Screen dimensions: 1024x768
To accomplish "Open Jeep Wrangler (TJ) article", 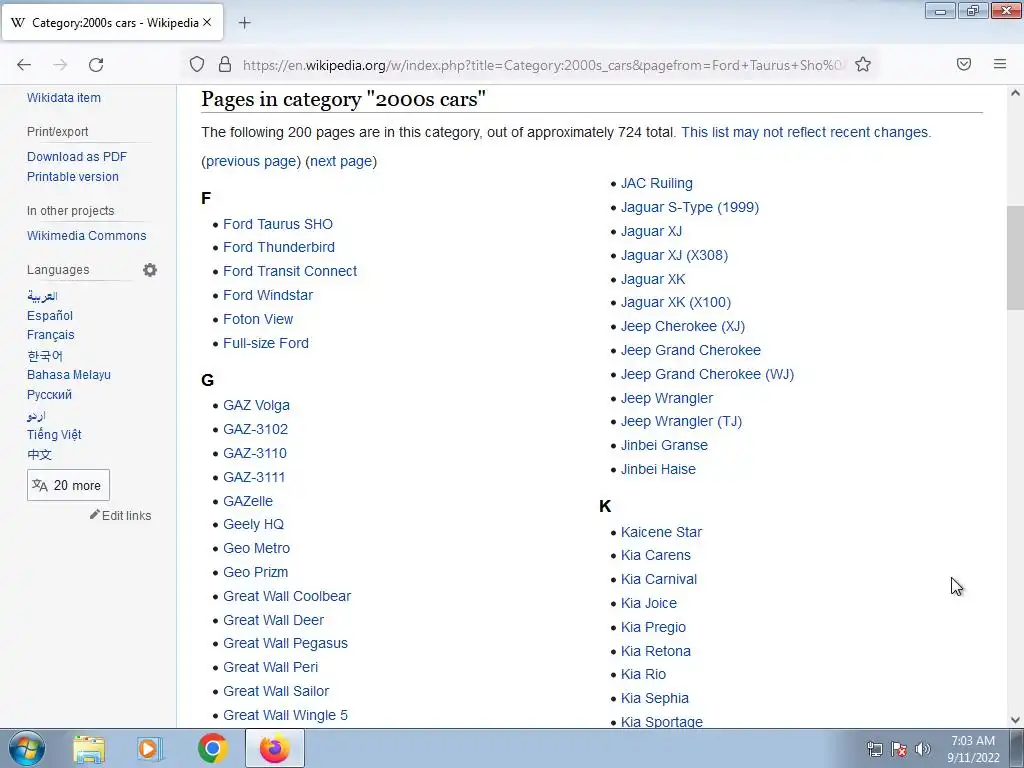I will pos(681,421).
